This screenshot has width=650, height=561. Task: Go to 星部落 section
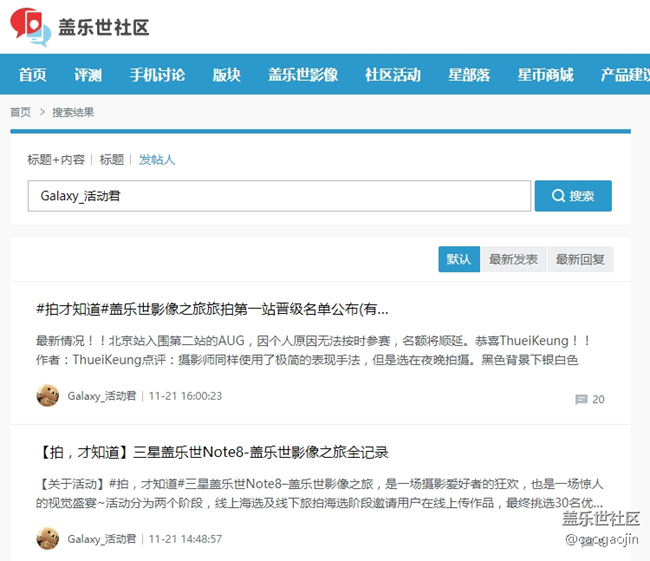pyautogui.click(x=469, y=75)
